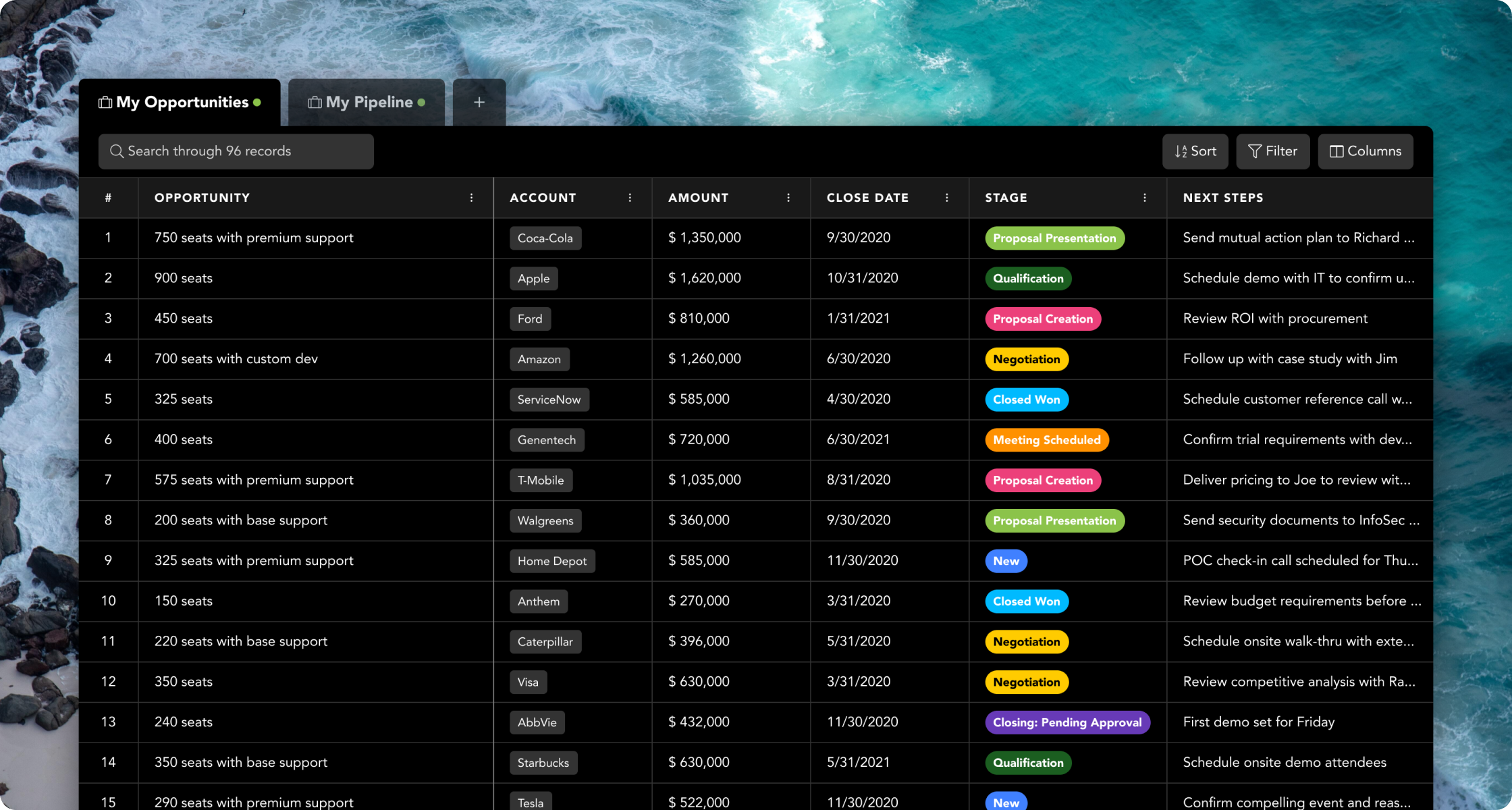The image size is (1512, 810).
Task: Click the plus icon to add tab
Action: tap(479, 103)
